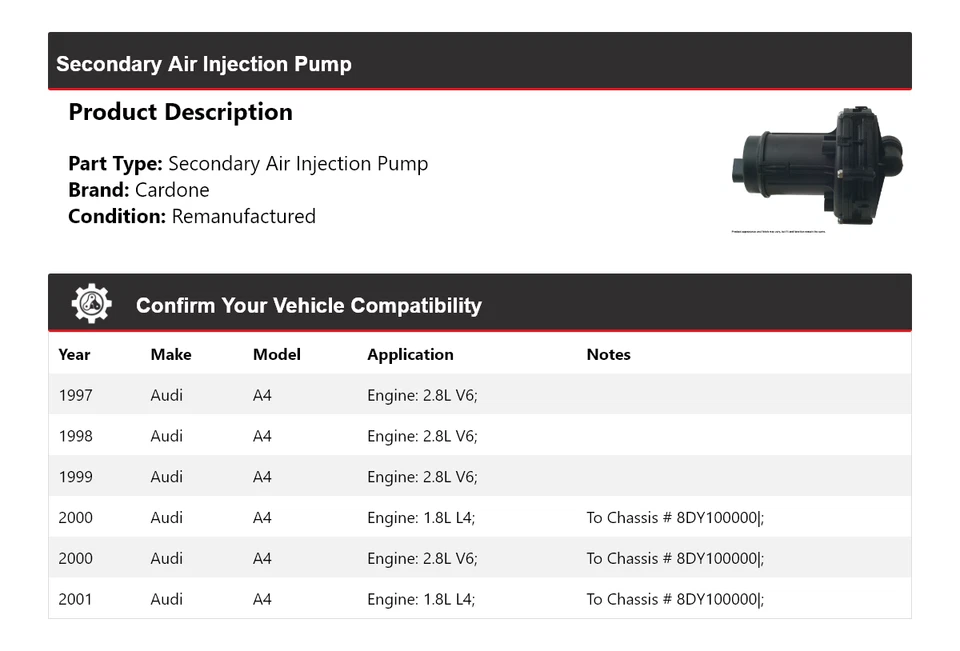
Task: Select the 1998 year cell
Action: pos(75,436)
